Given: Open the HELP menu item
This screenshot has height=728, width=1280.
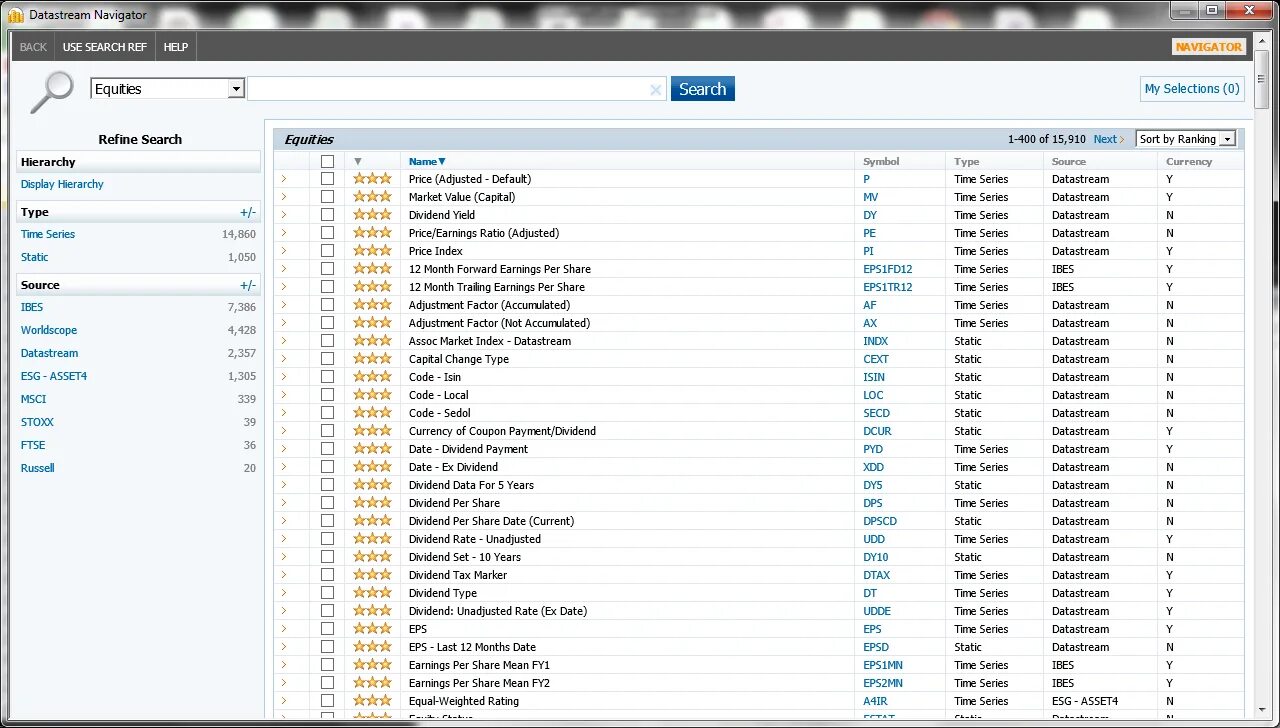Looking at the screenshot, I should coord(176,47).
